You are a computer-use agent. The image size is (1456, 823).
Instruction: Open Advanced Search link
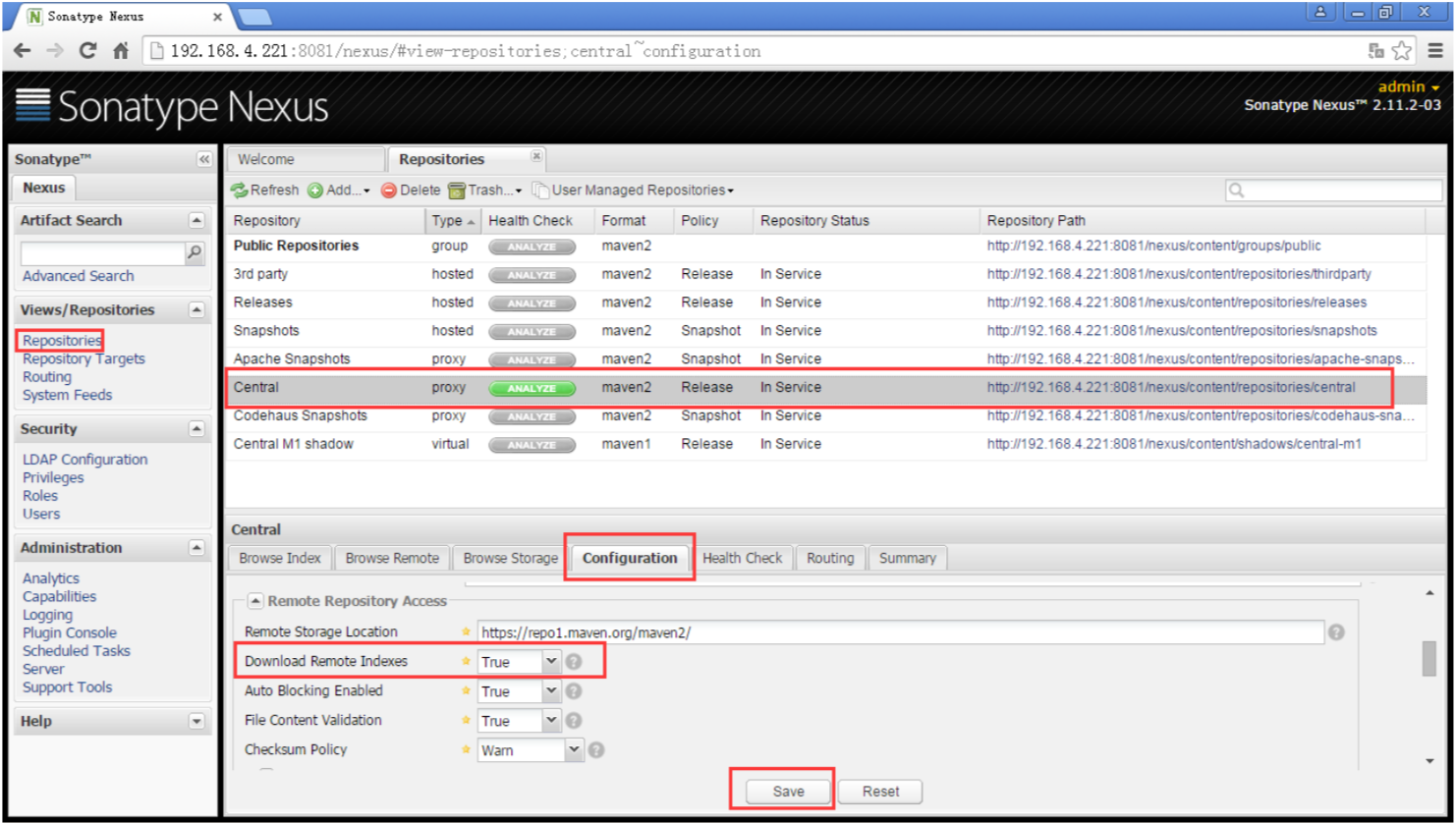point(78,276)
